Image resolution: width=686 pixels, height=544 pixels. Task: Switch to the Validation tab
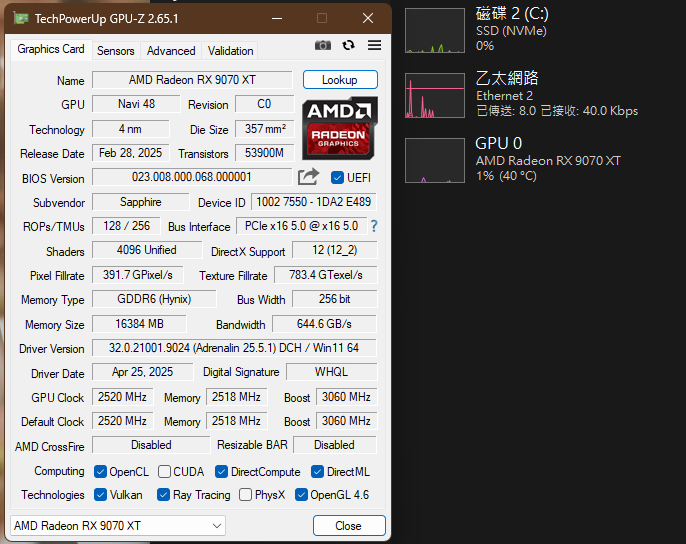tap(231, 51)
